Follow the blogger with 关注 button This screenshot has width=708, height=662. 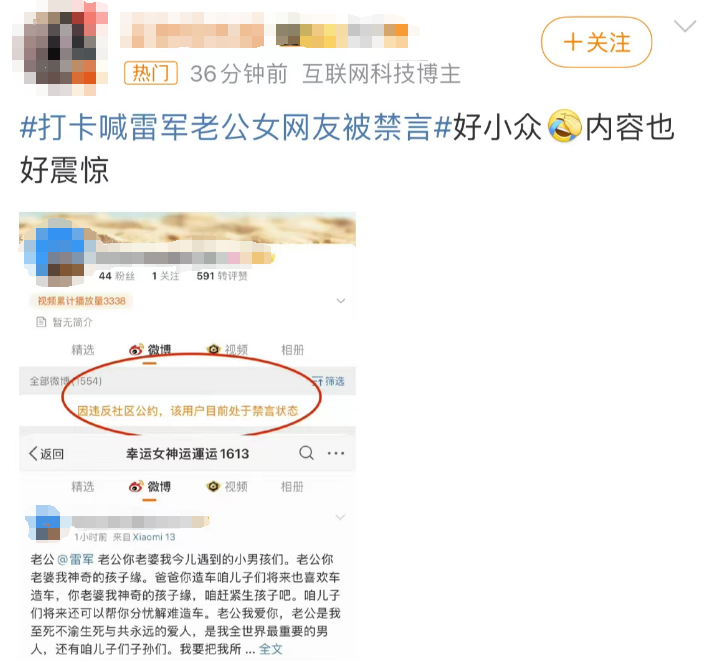(596, 43)
